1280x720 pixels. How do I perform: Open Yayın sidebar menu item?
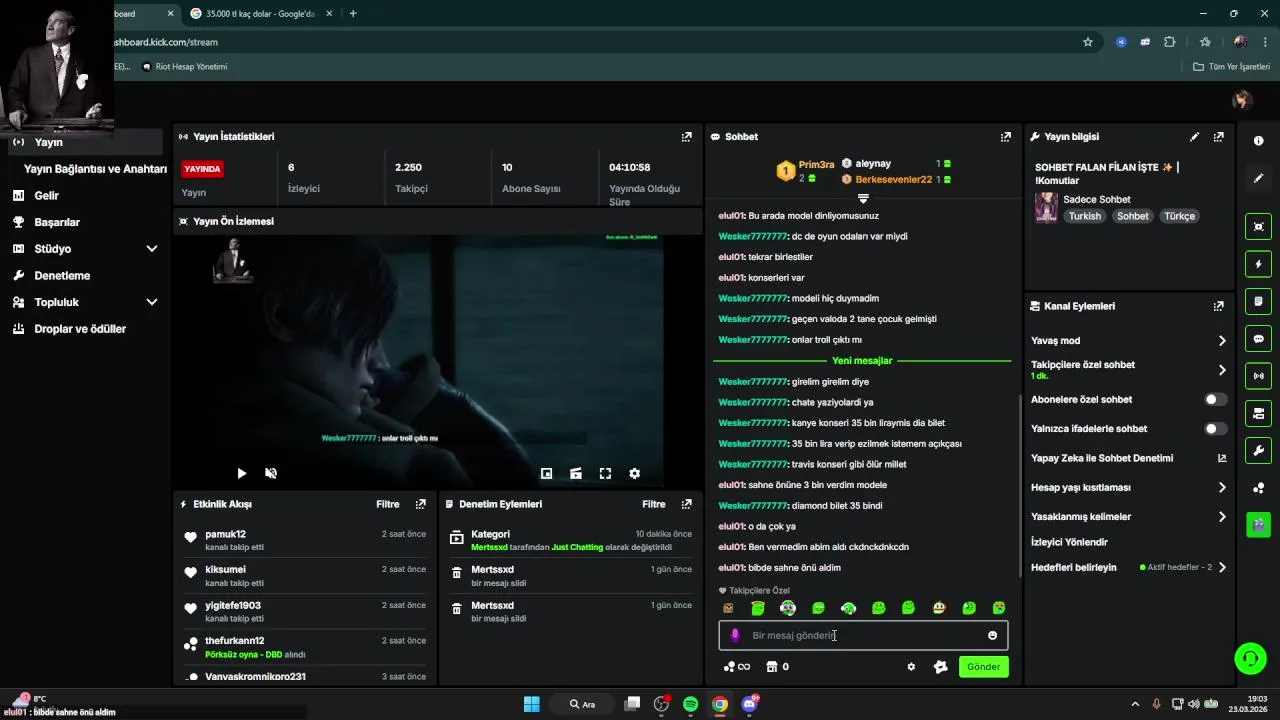(x=84, y=142)
